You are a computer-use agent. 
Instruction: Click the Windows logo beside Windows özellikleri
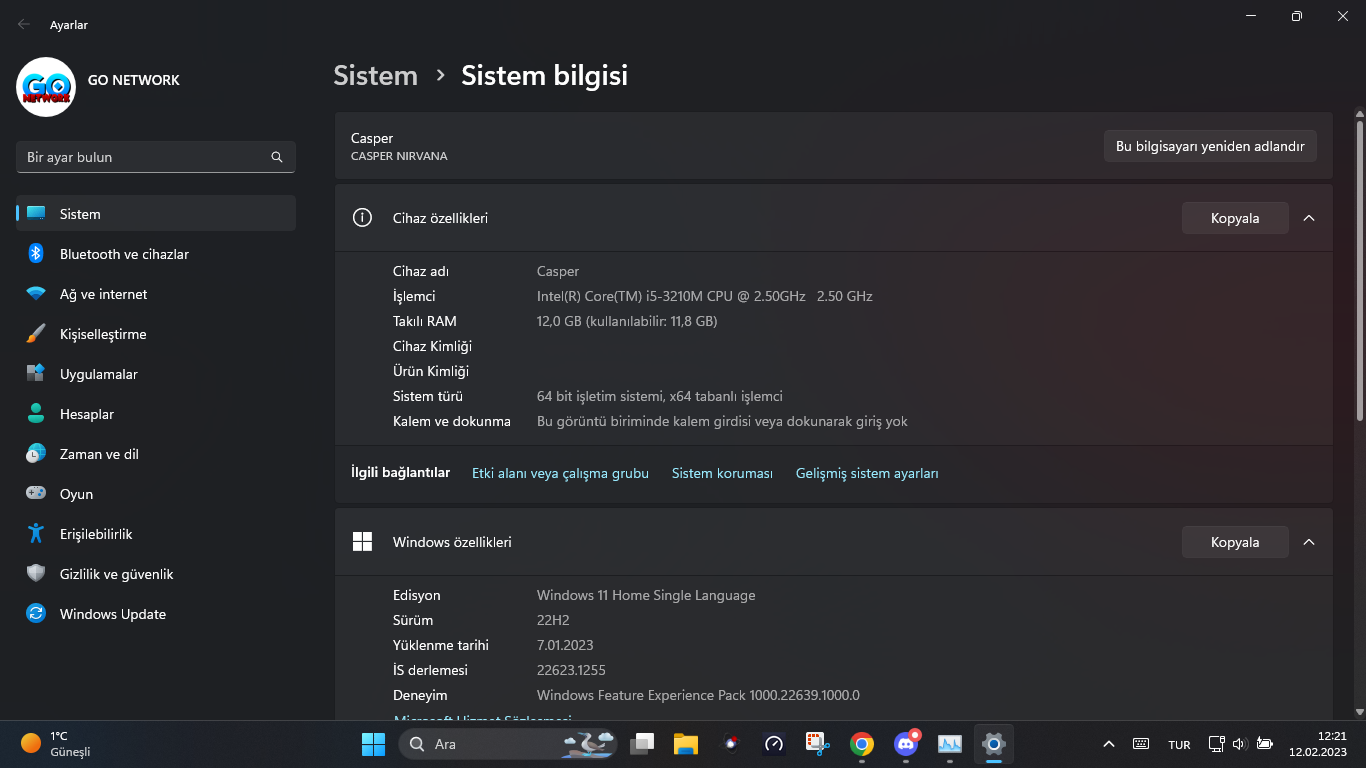coord(362,542)
